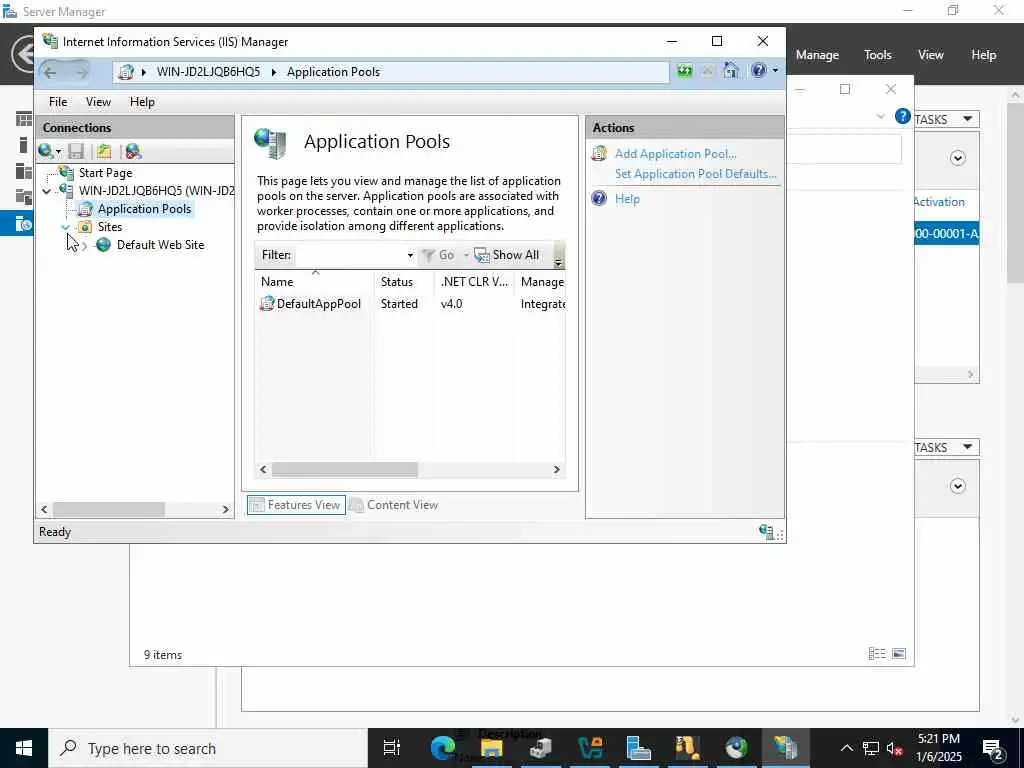Click the Add Application Pool... action link

675,154
